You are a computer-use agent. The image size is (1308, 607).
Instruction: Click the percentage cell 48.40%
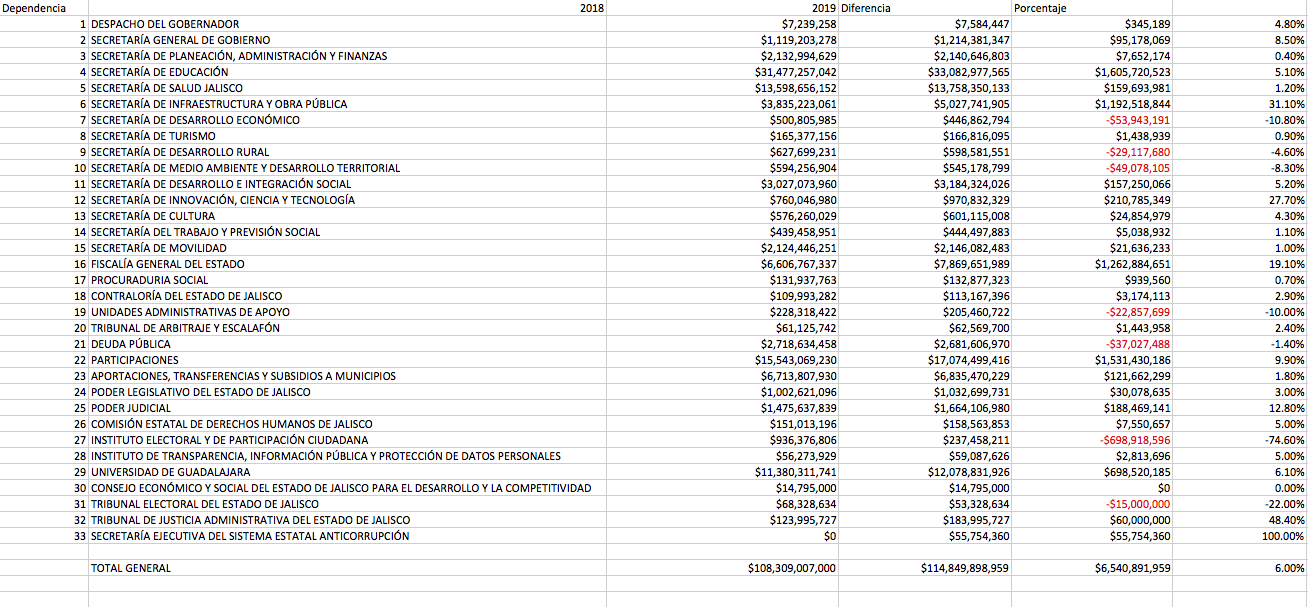click(1240, 520)
